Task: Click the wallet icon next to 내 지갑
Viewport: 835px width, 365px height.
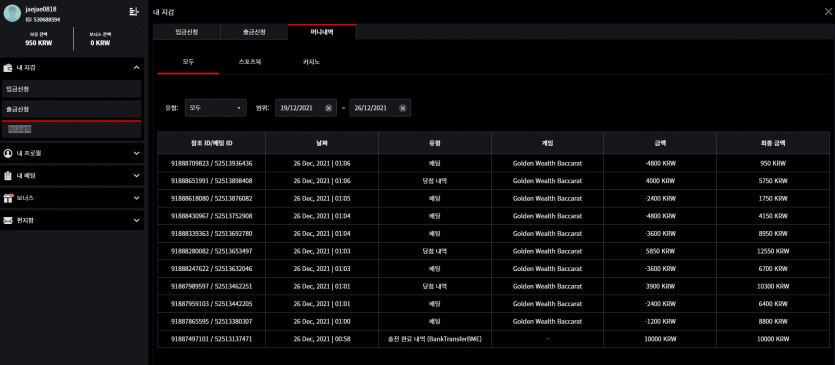Action: (8, 68)
